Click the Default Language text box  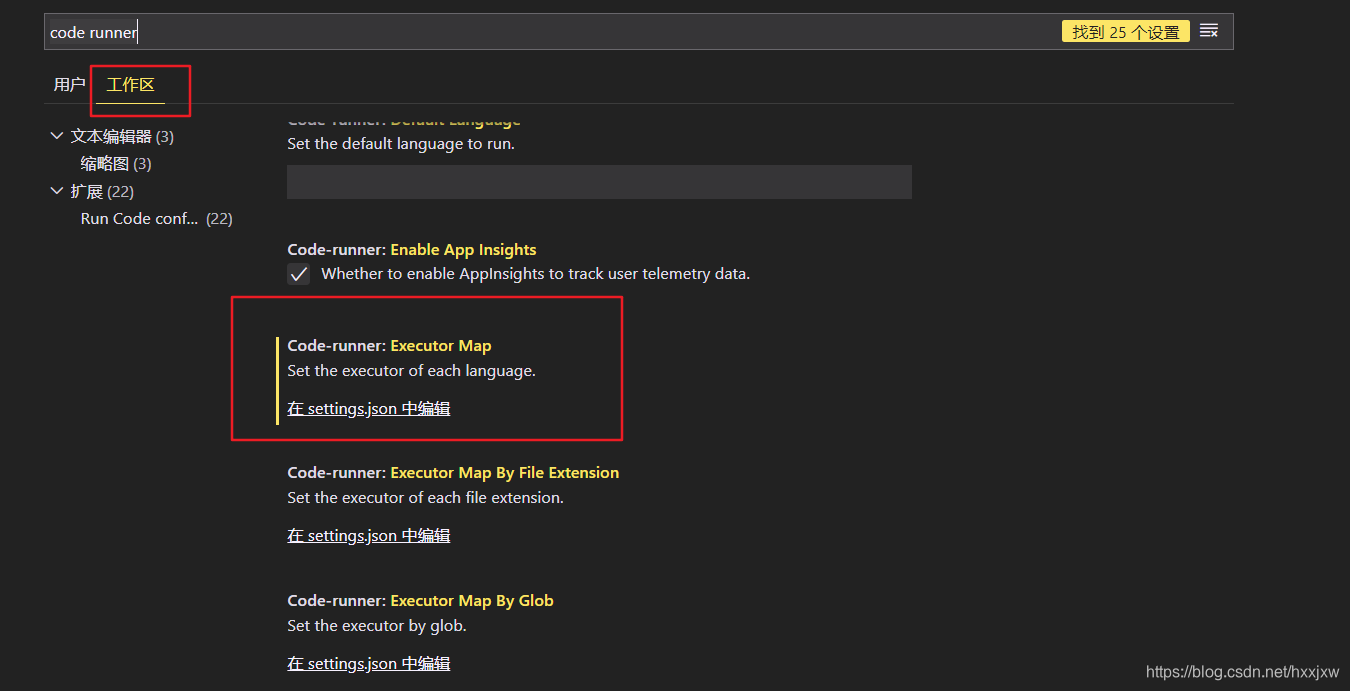[599, 182]
